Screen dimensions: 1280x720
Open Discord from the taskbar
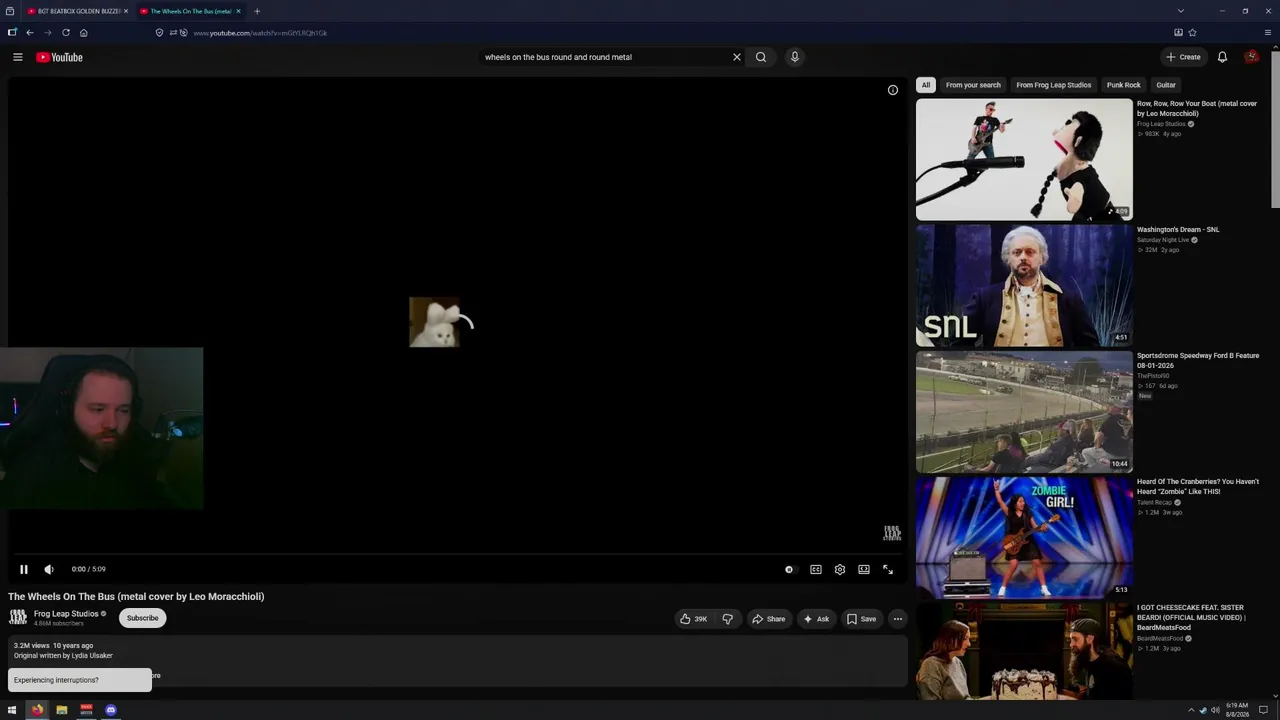coord(111,710)
